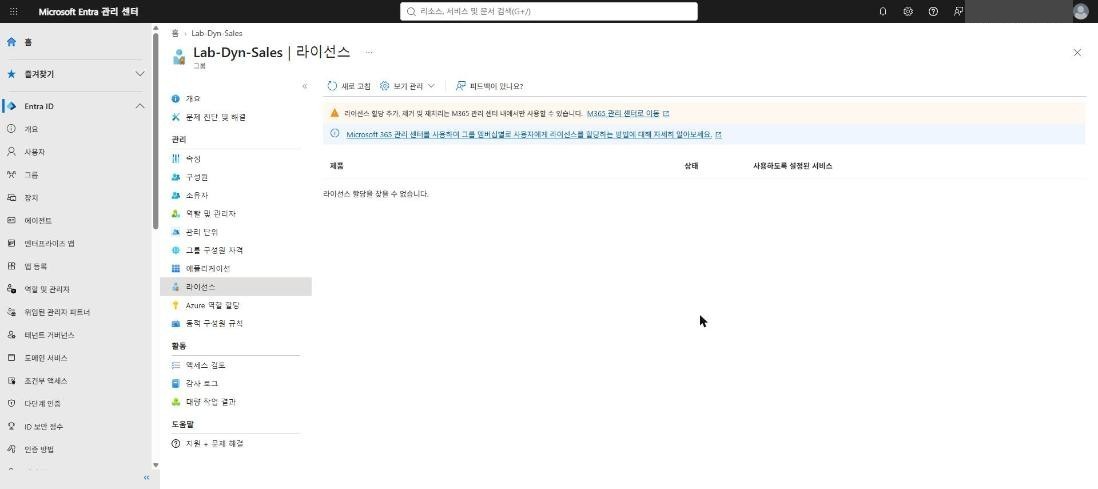
Task: Open the app launcher waffle icon
Action: point(13,12)
